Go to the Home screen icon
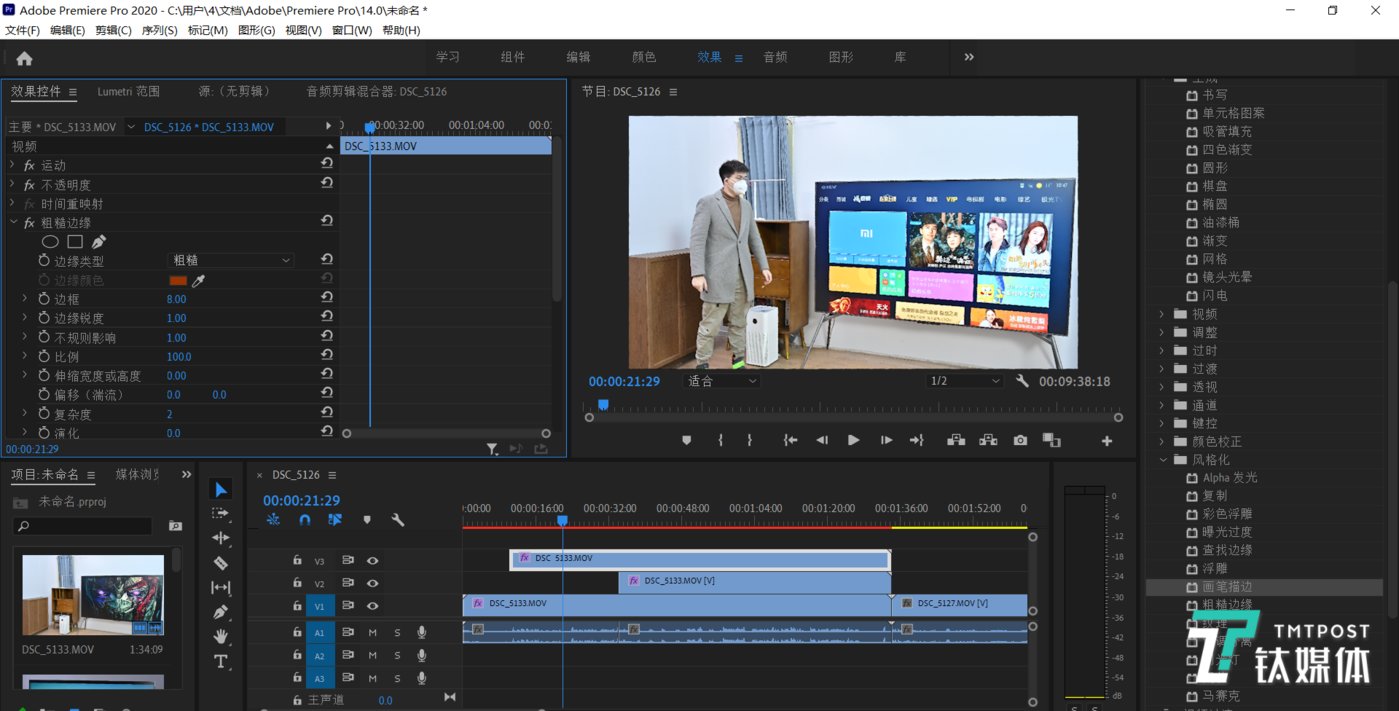Image resolution: width=1399 pixels, height=711 pixels. 25,58
